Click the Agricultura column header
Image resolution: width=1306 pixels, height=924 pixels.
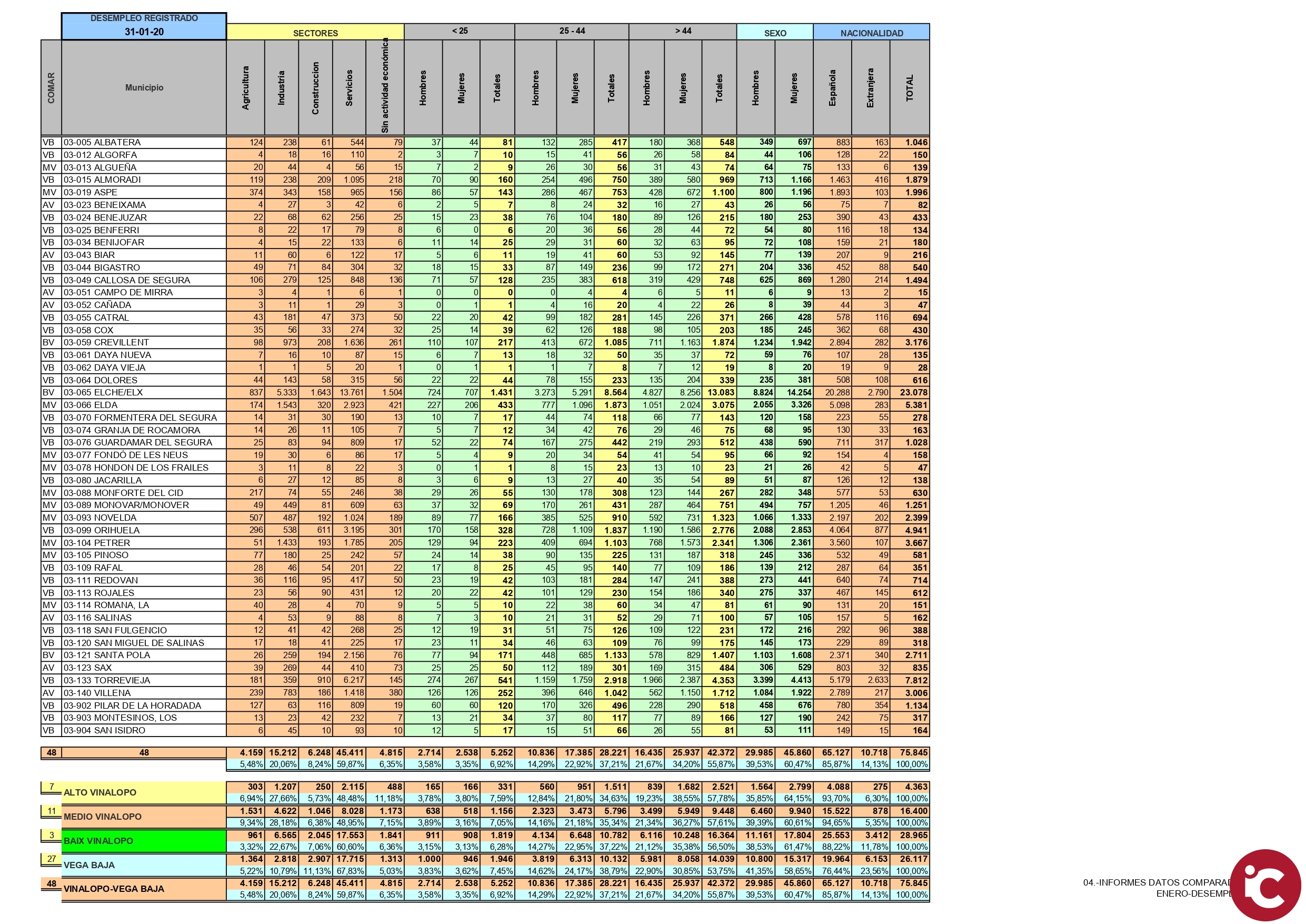pos(245,87)
